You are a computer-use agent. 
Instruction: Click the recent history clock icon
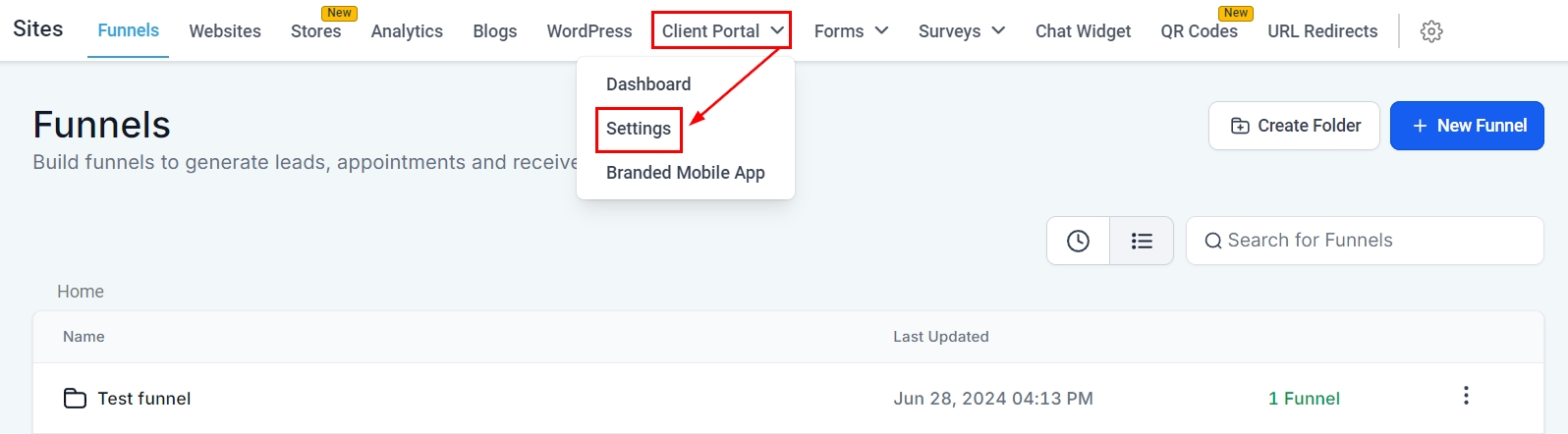[x=1078, y=241]
